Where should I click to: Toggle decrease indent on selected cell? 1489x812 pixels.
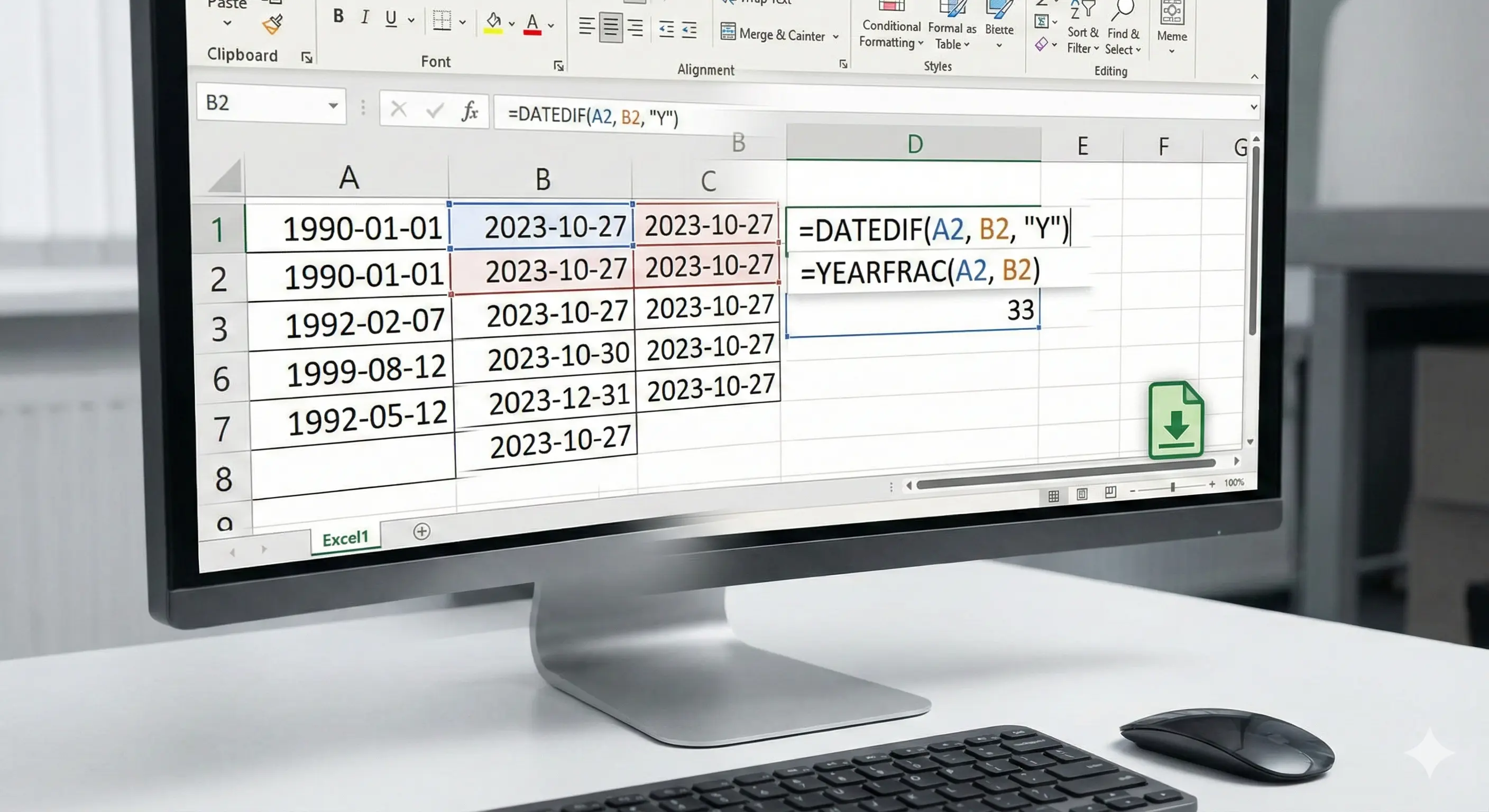tap(666, 30)
